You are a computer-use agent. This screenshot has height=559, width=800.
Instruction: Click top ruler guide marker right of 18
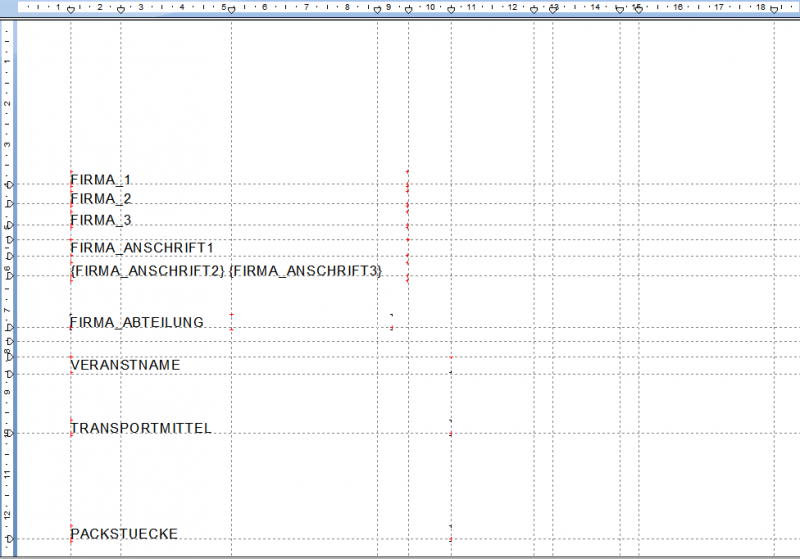[774, 10]
